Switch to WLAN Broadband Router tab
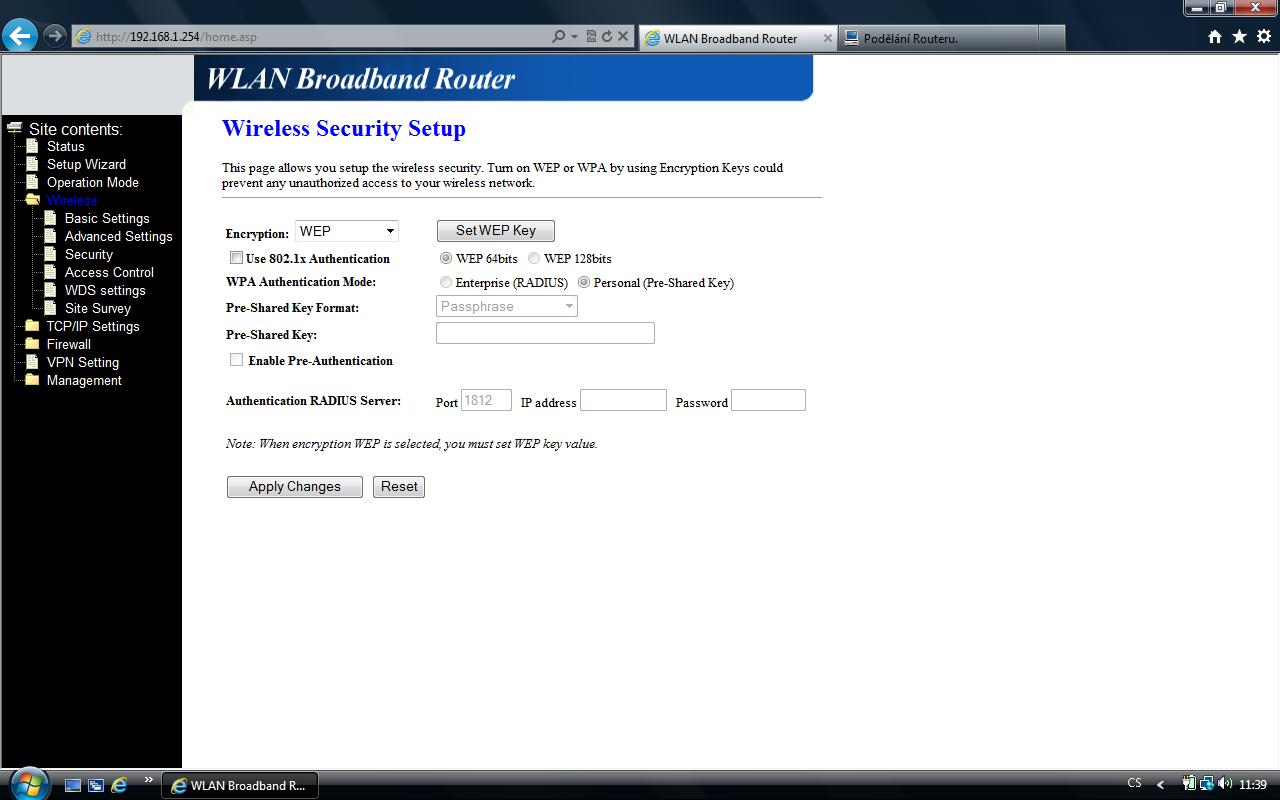The width and height of the screenshot is (1280, 800). (737, 38)
